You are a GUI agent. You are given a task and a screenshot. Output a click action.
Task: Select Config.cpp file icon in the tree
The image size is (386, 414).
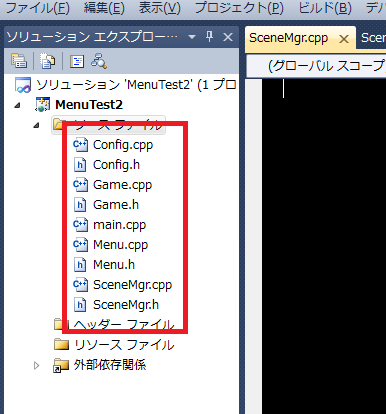[80, 145]
